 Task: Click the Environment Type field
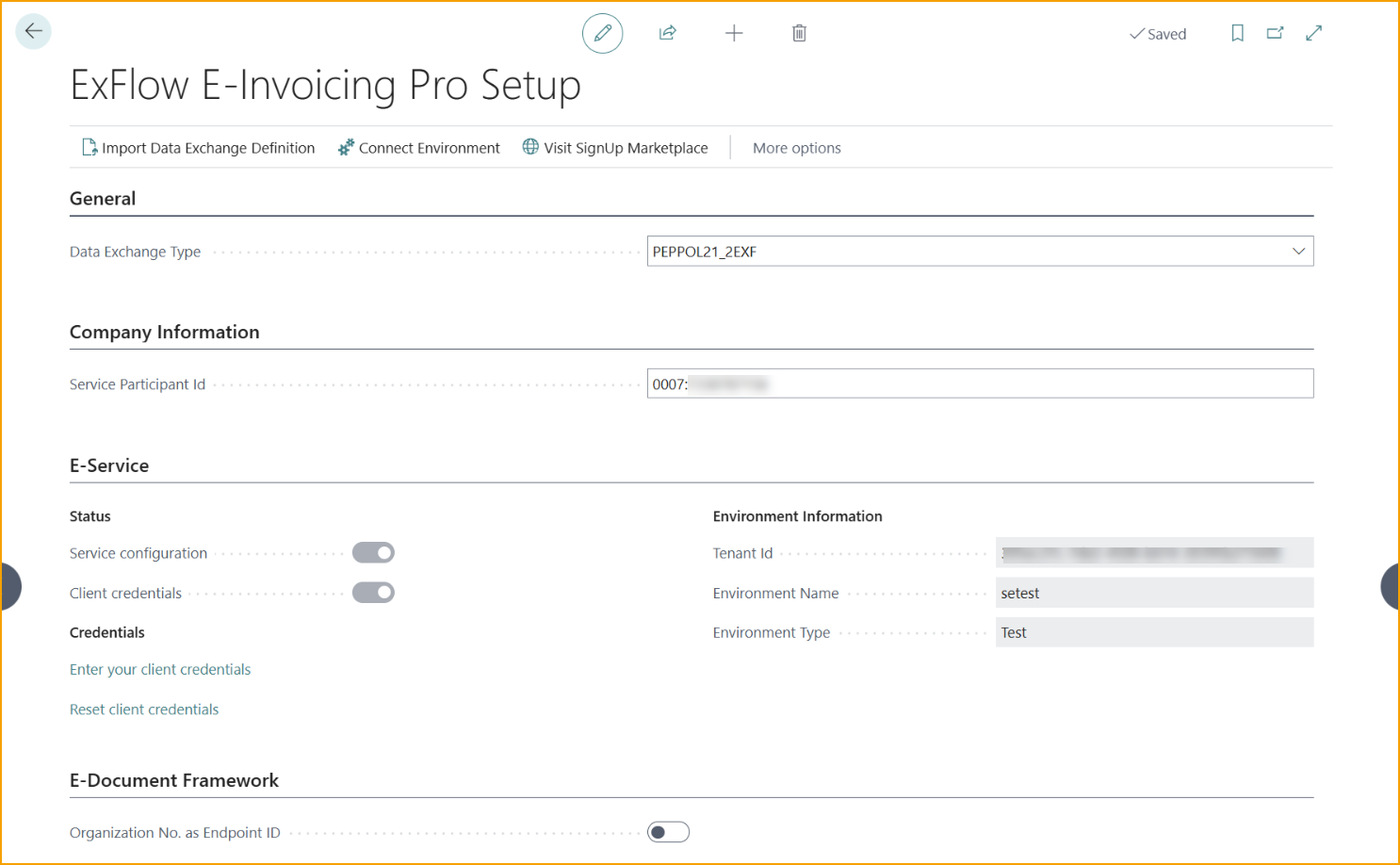[1155, 632]
